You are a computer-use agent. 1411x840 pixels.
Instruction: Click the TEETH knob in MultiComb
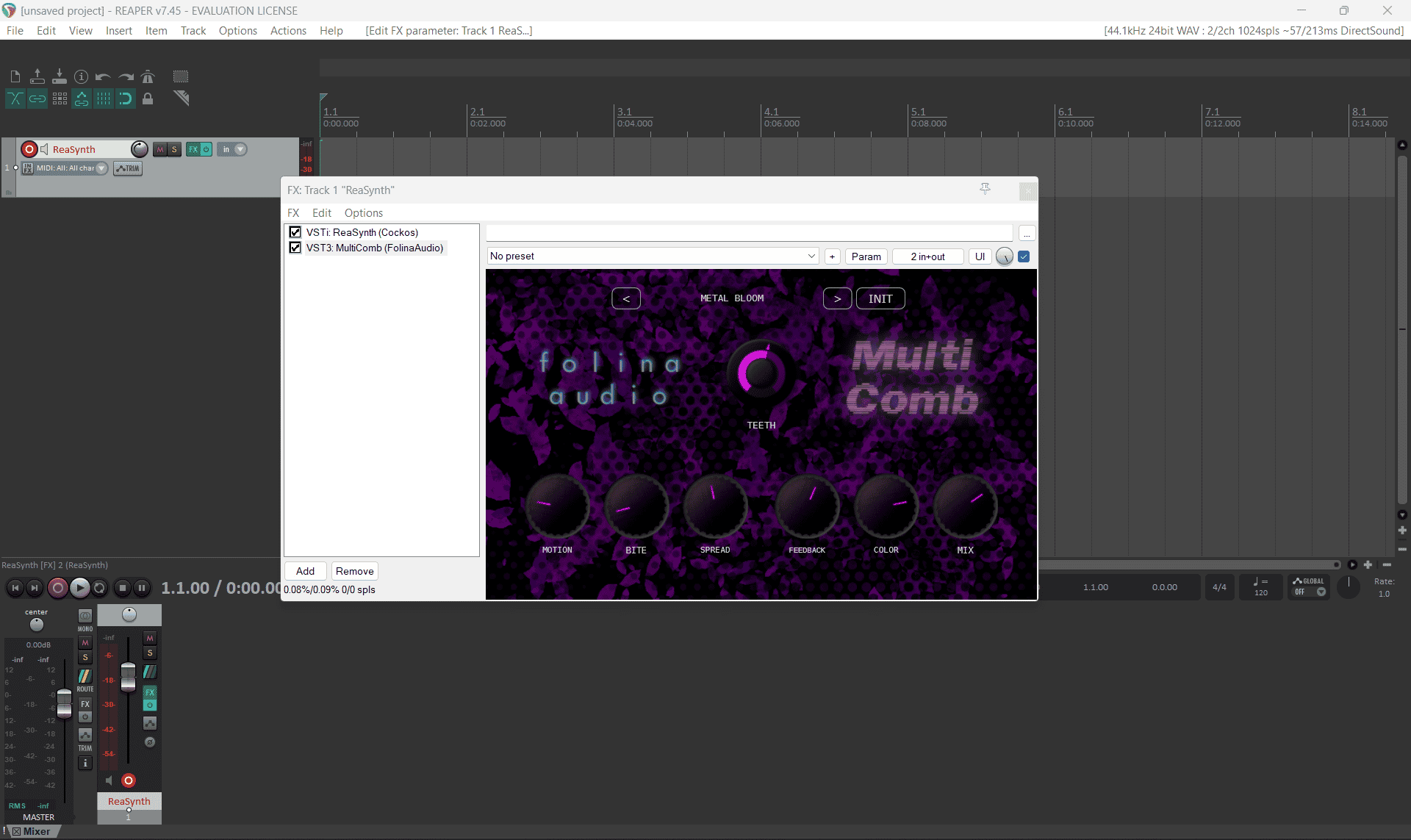[761, 373]
